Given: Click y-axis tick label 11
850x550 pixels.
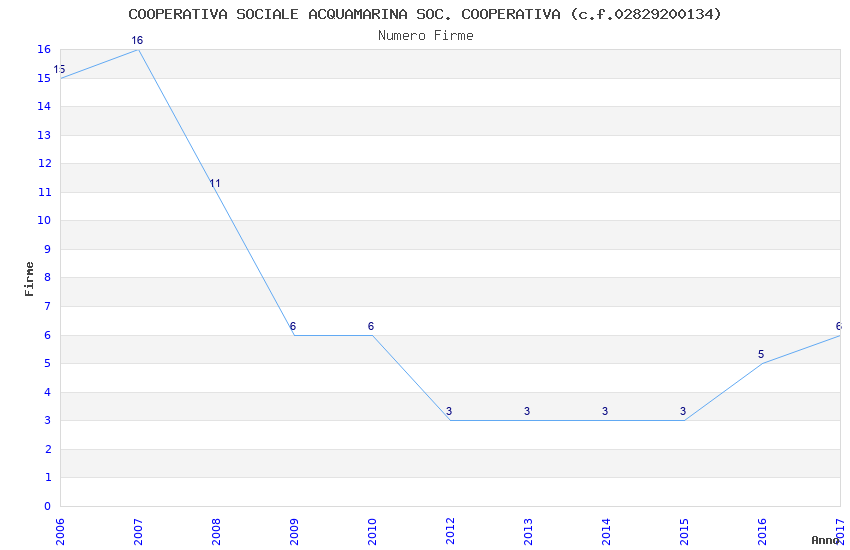Looking at the screenshot, I should pos(44,192).
